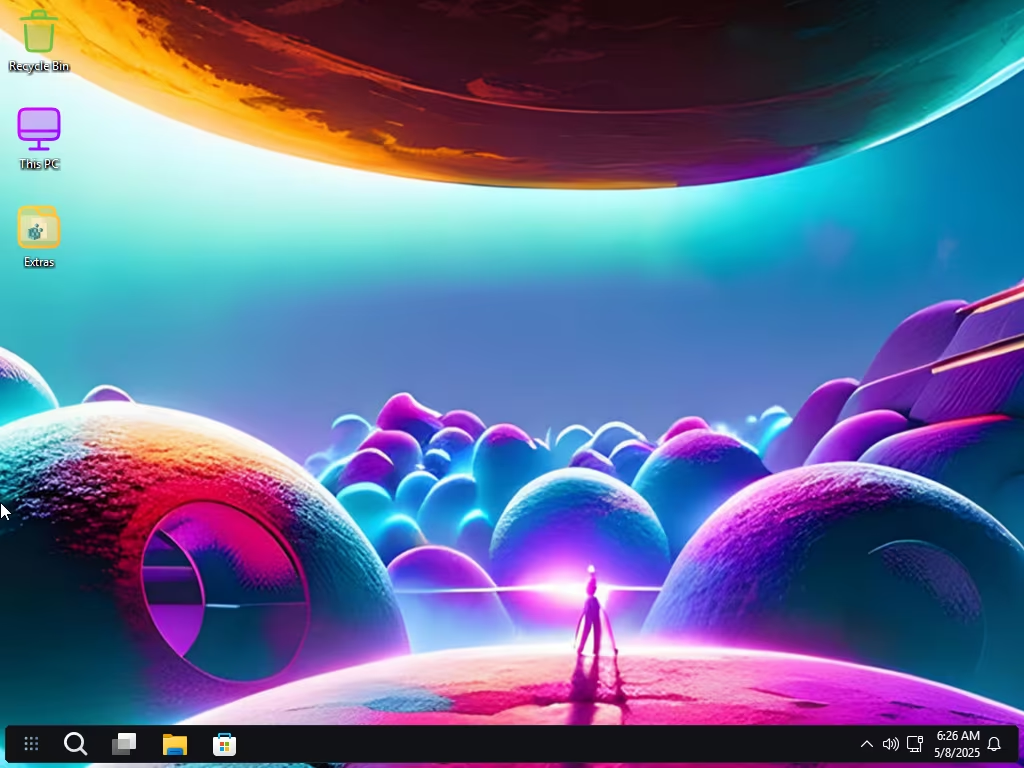1024x768 pixels.
Task: Open the notifications bell icon
Action: point(994,744)
